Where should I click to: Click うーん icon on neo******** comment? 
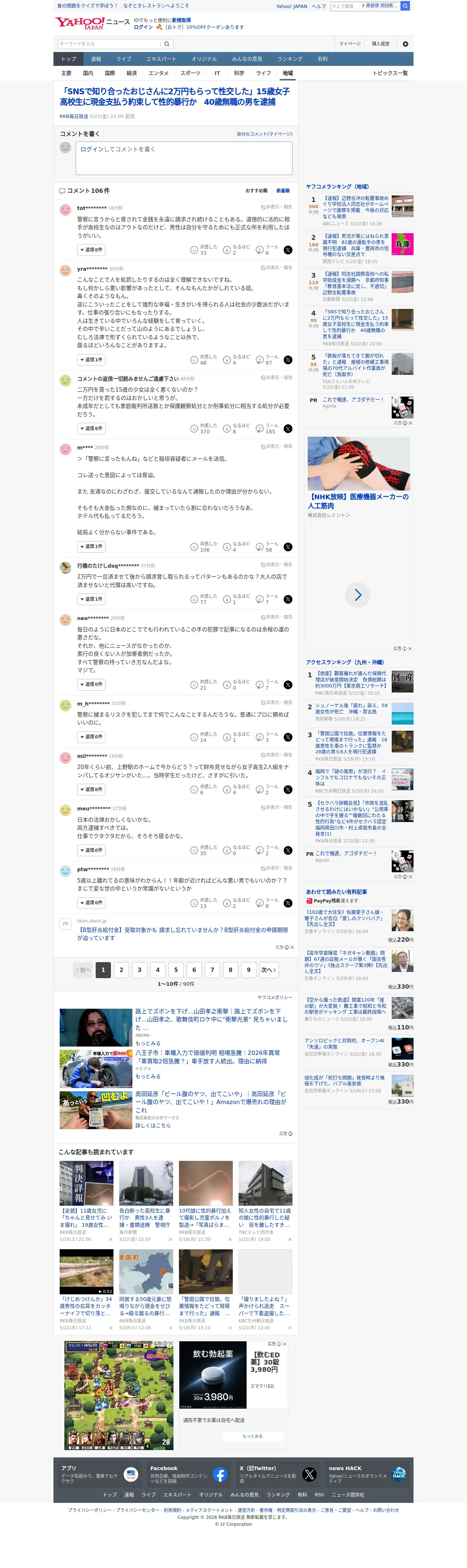[x=260, y=685]
